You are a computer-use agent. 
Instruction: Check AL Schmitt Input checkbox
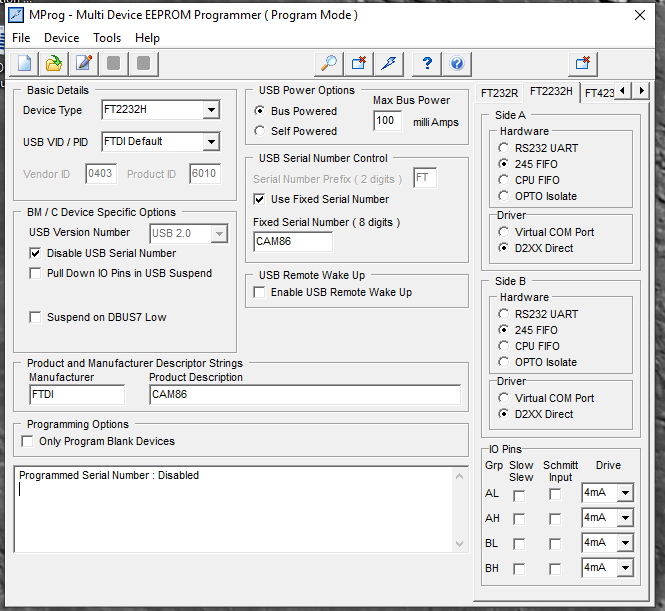click(x=555, y=494)
